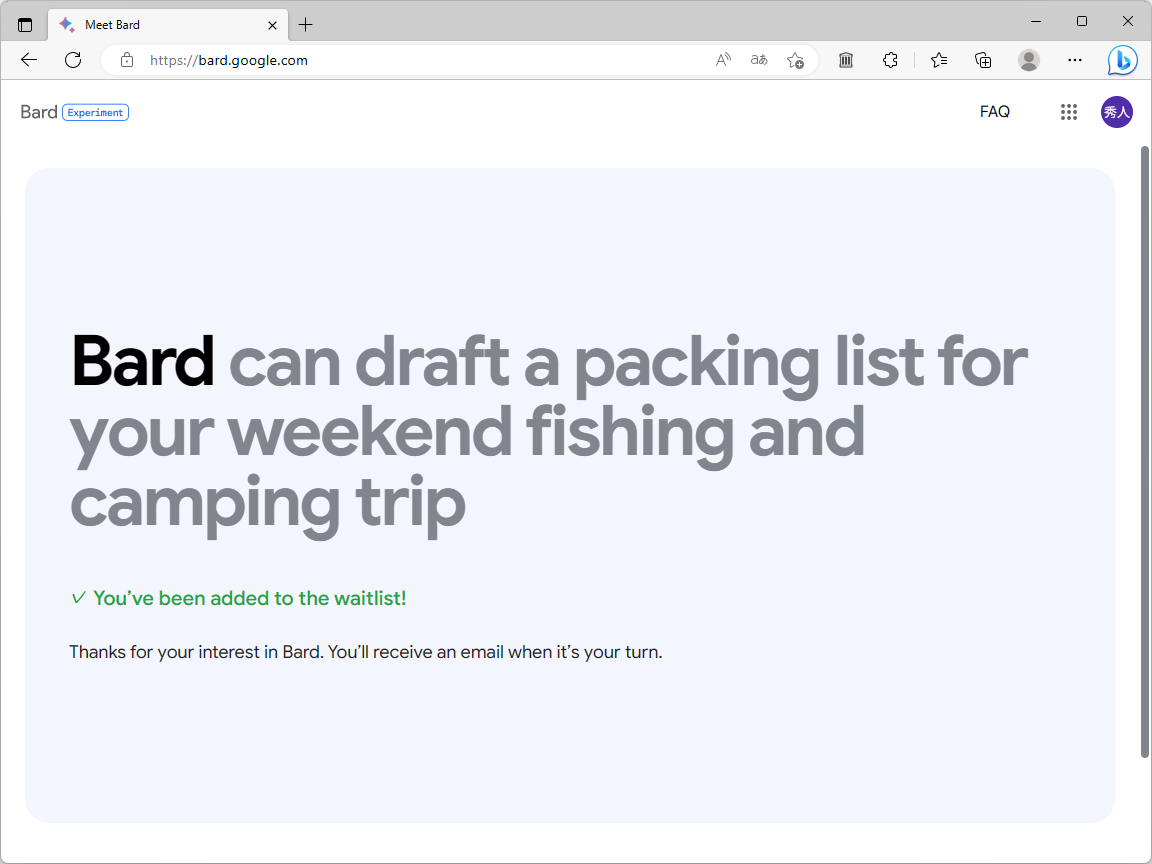Screen dimensions: 1152x864
Task: Open the FAQ page
Action: 994,111
